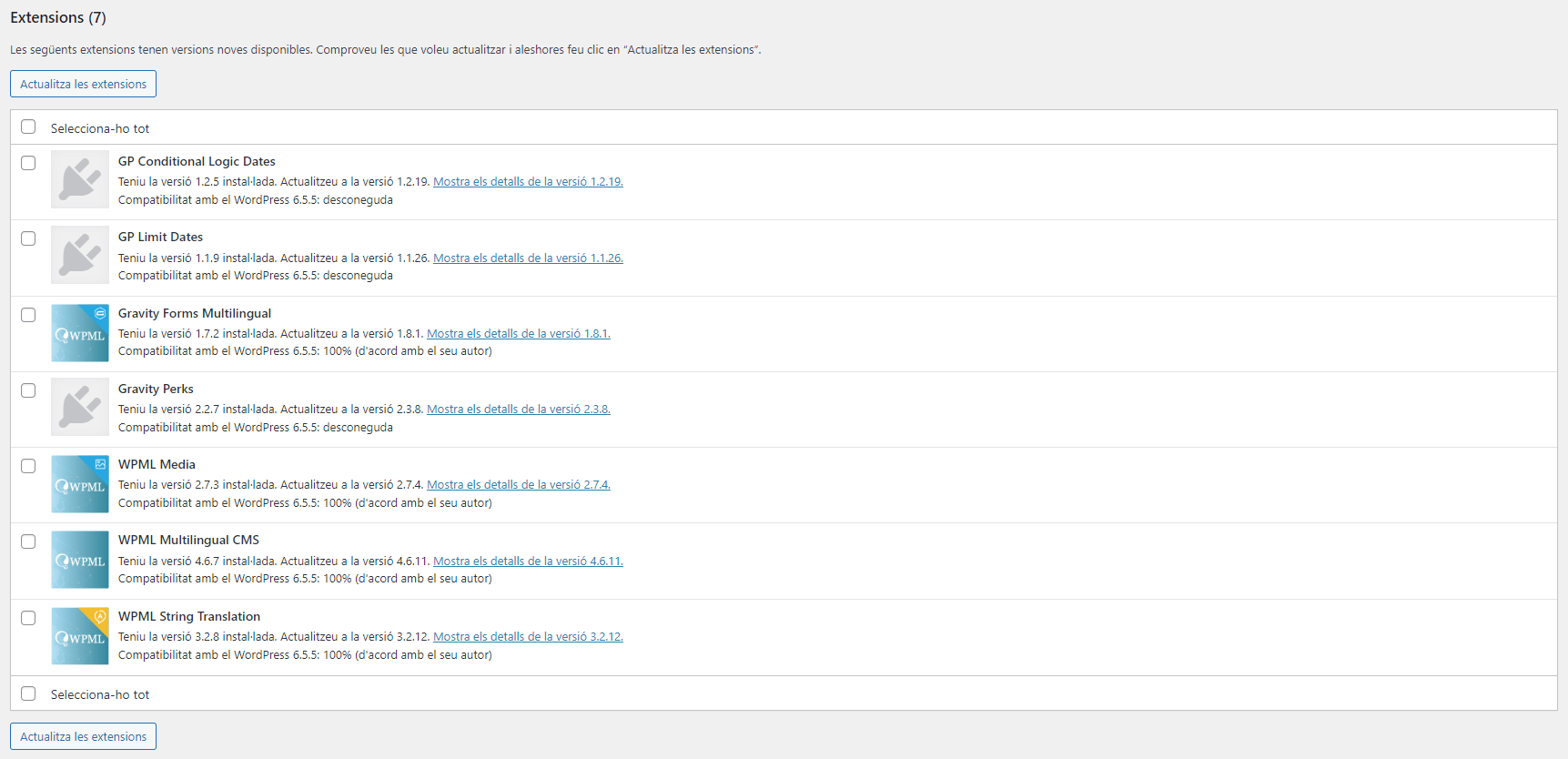This screenshot has width=1568, height=759.
Task: Tick the Gravity Perks checkbox
Action: click(x=28, y=390)
